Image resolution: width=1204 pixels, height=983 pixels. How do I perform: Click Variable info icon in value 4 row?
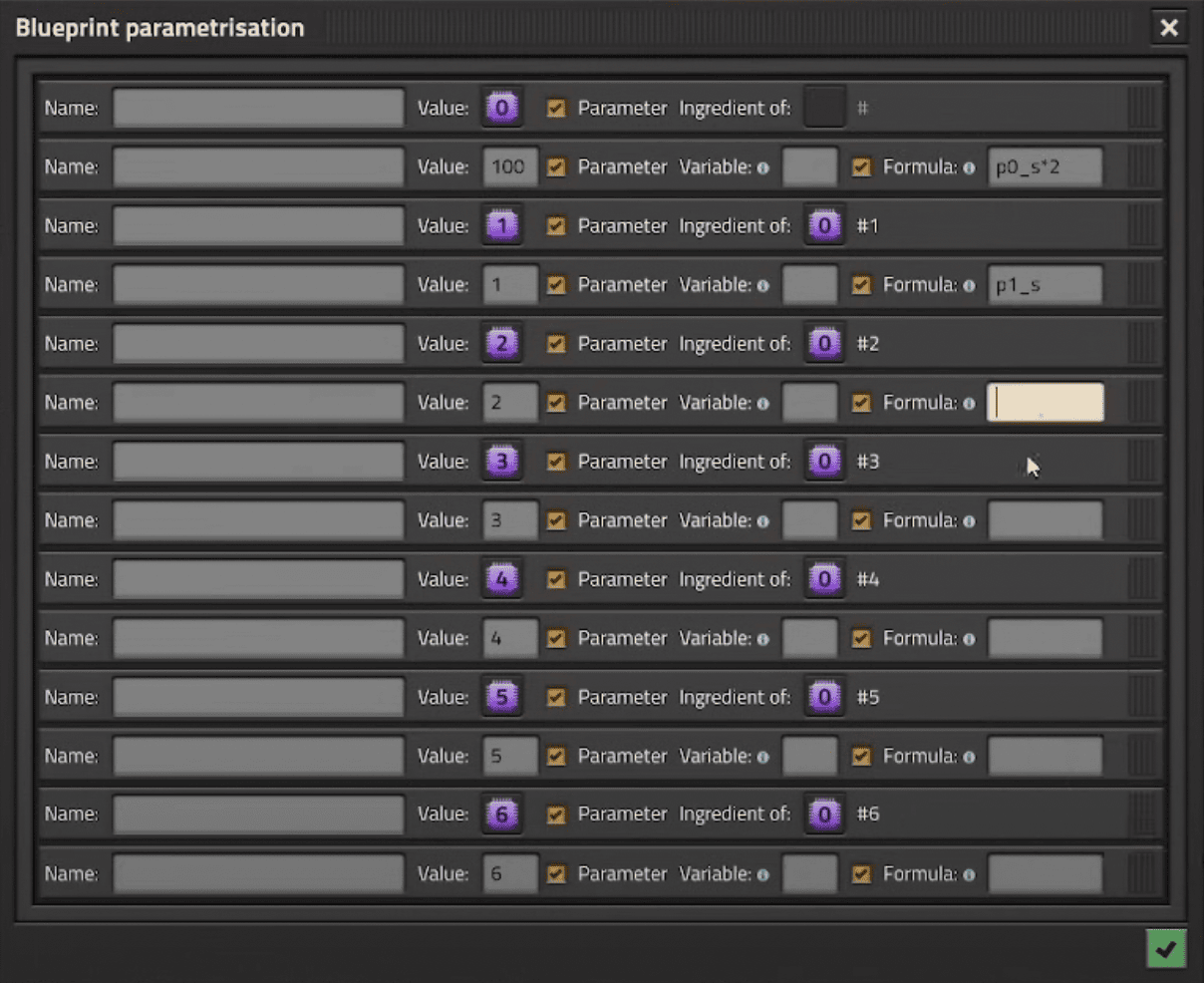[x=763, y=638]
